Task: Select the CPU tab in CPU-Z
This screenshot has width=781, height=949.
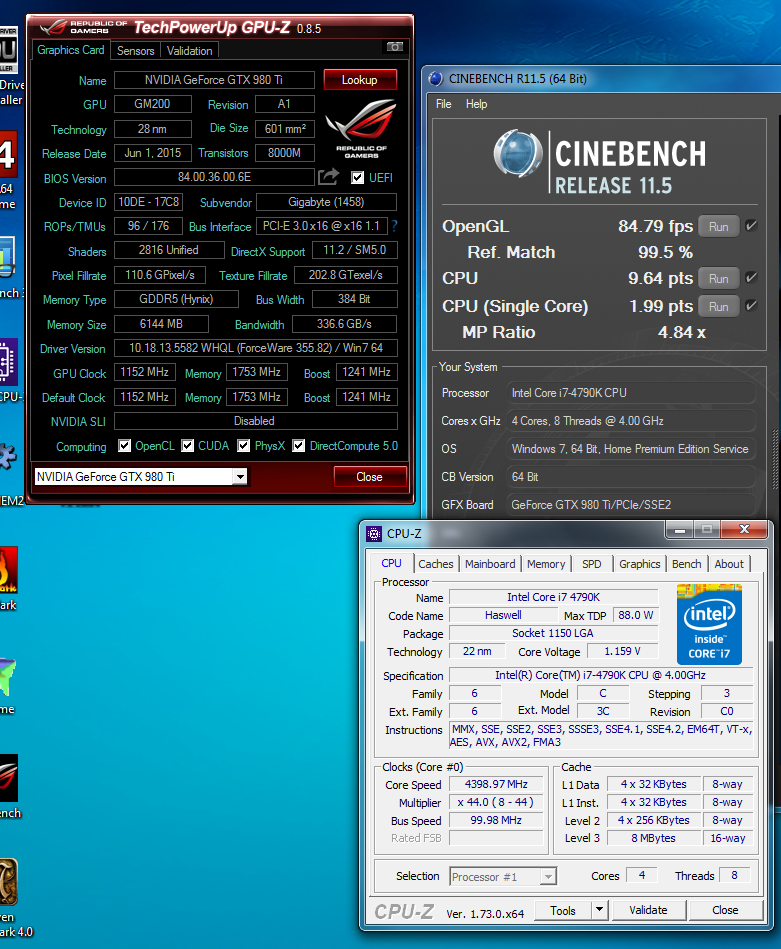Action: click(x=391, y=563)
